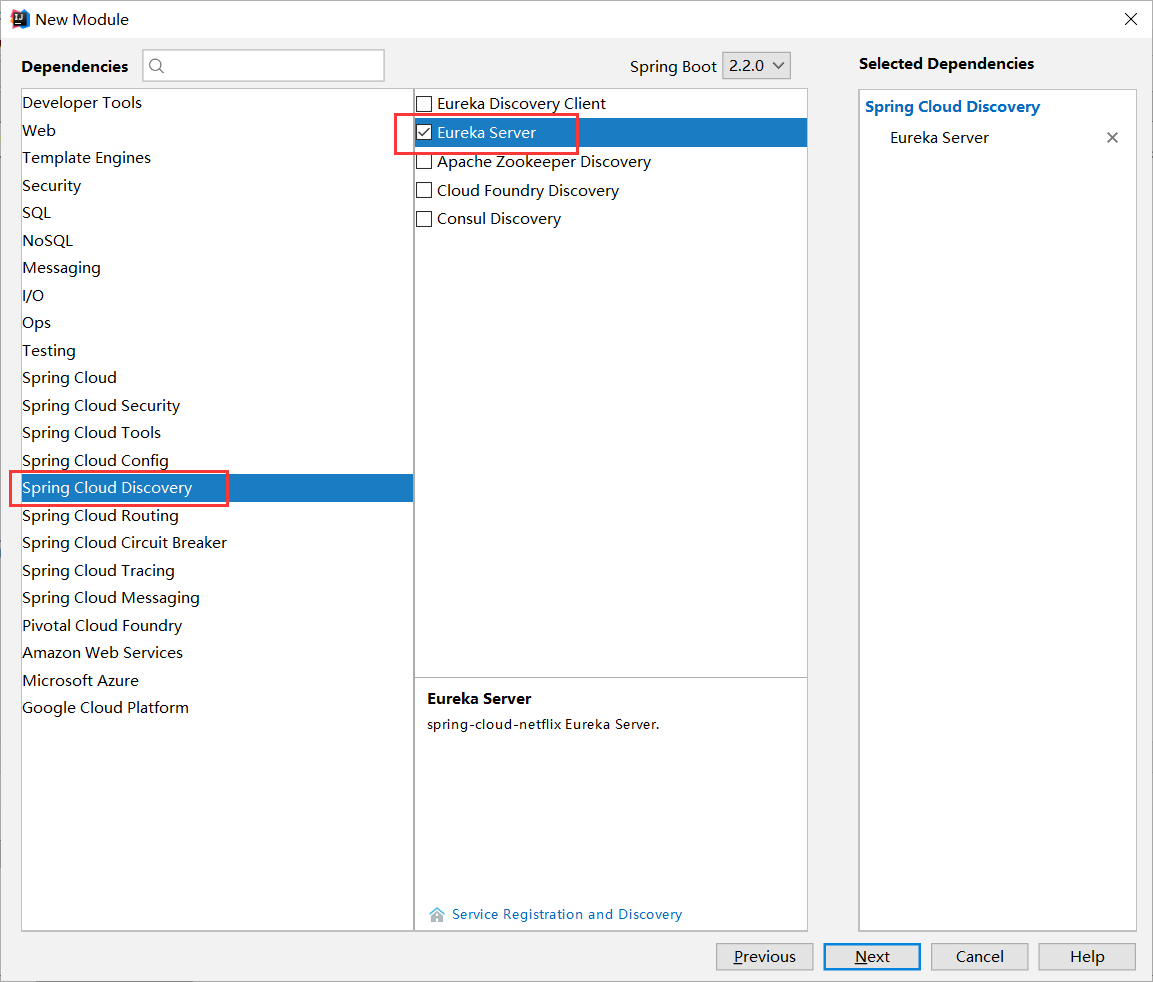Viewport: 1153px width, 982px height.
Task: Click Spring Cloud Discovery heading in Selected Dependencies
Action: [x=952, y=107]
